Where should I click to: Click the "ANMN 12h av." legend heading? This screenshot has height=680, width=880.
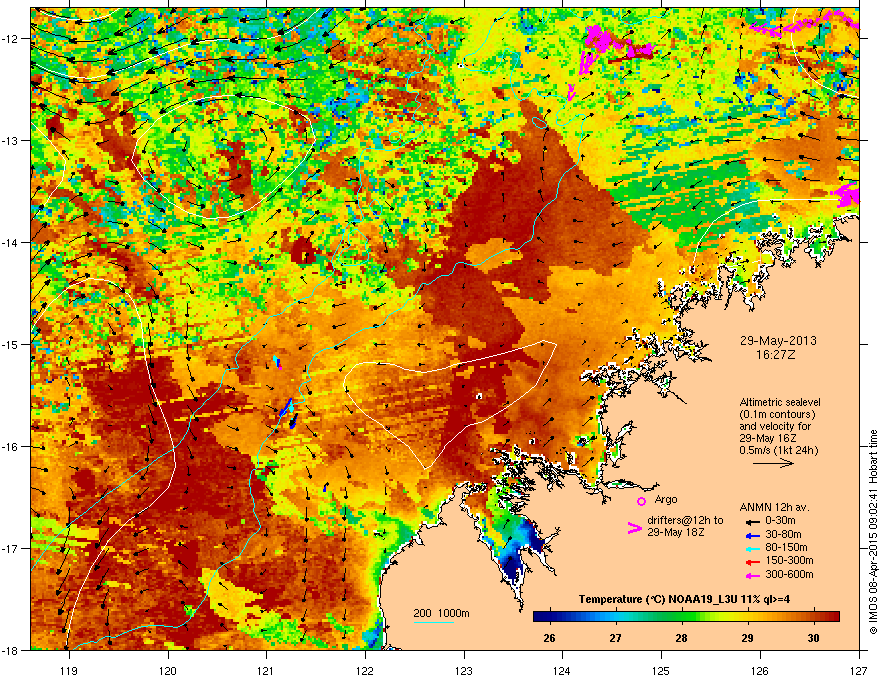pos(774,507)
